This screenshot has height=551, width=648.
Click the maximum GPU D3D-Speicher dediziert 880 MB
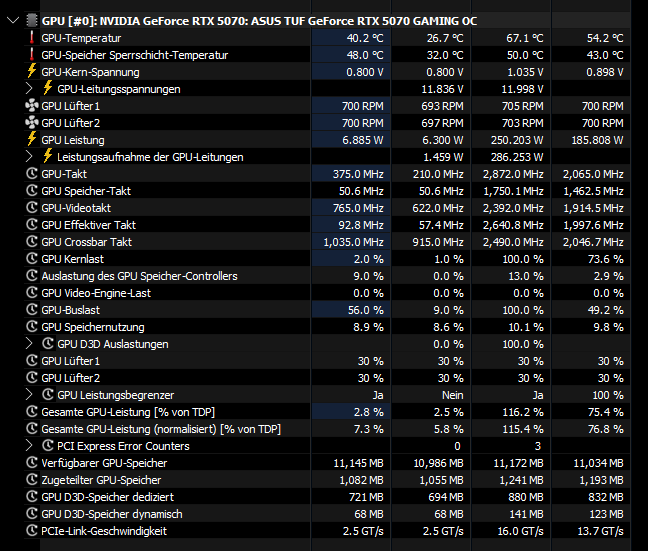(526, 497)
